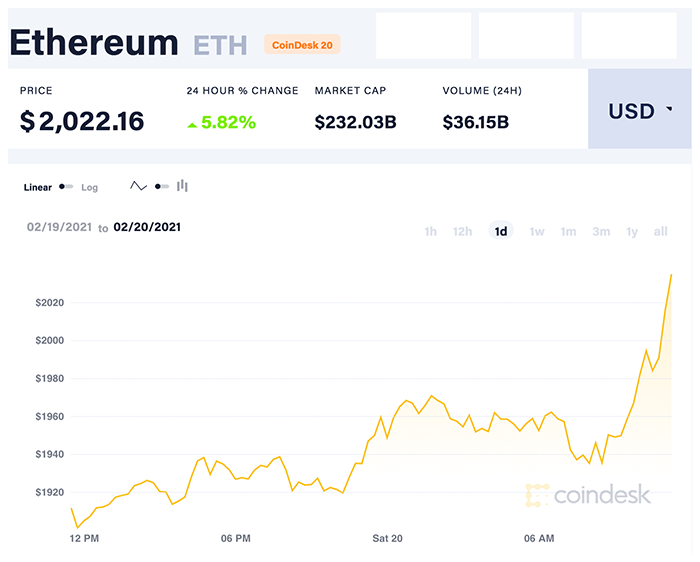Select the 12h time range
700x562 pixels.
(462, 231)
